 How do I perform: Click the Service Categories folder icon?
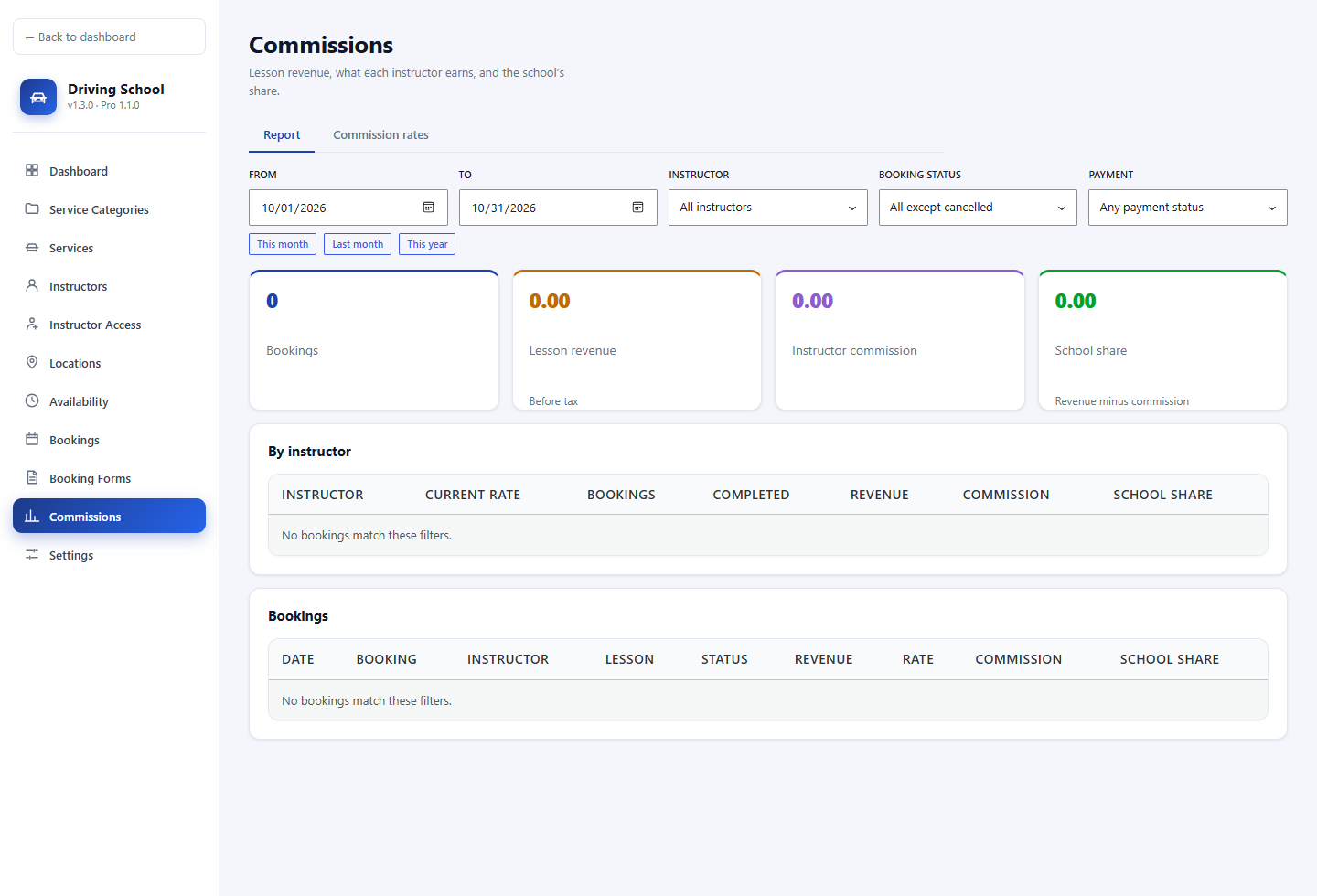(x=32, y=208)
